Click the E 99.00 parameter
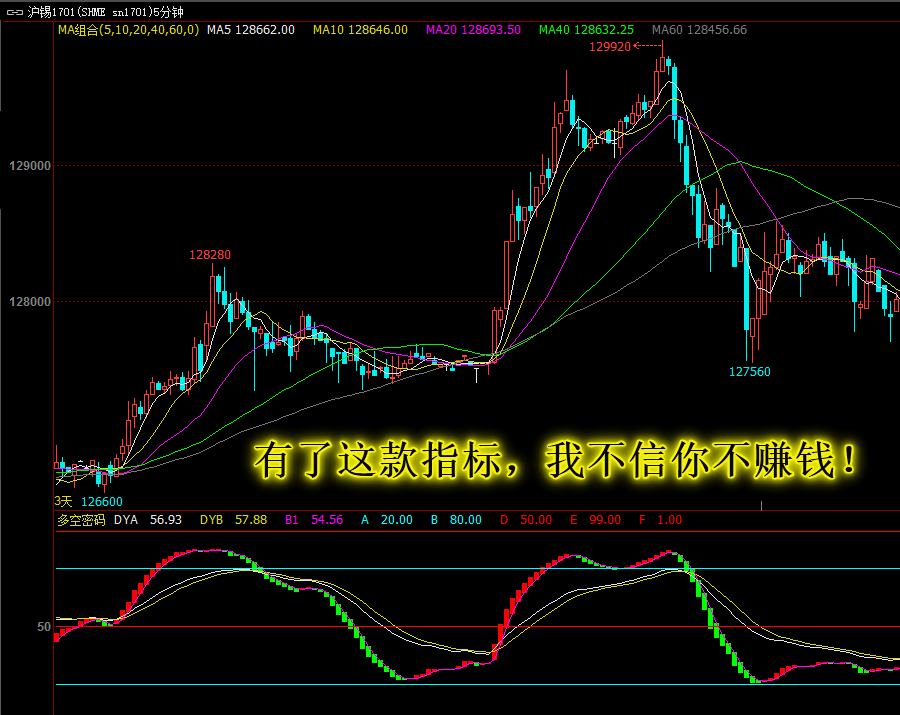Screen dimensions: 900x715 (x=595, y=520)
